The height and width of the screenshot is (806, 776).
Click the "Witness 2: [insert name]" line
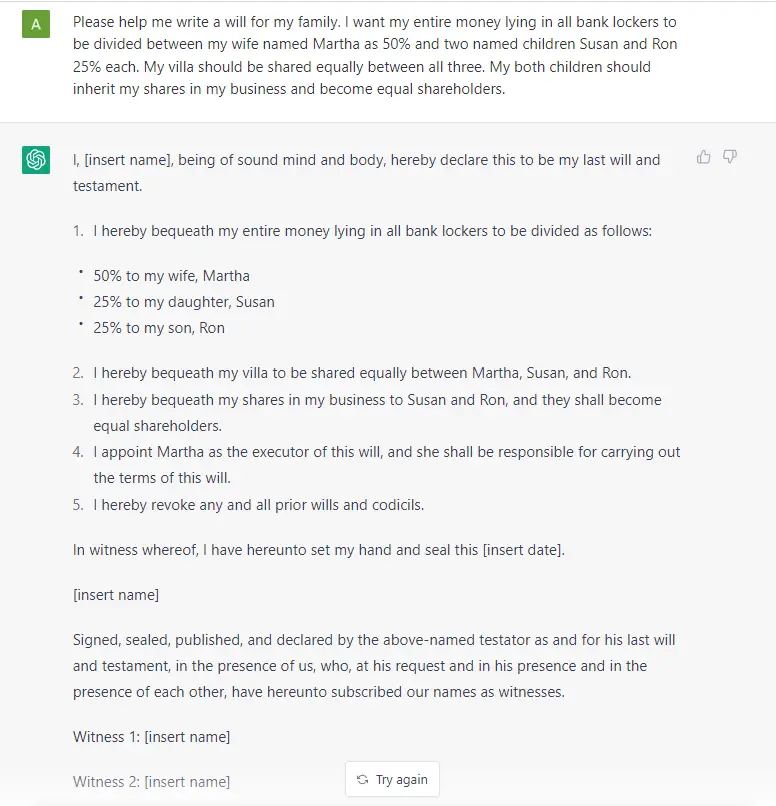[x=152, y=782]
